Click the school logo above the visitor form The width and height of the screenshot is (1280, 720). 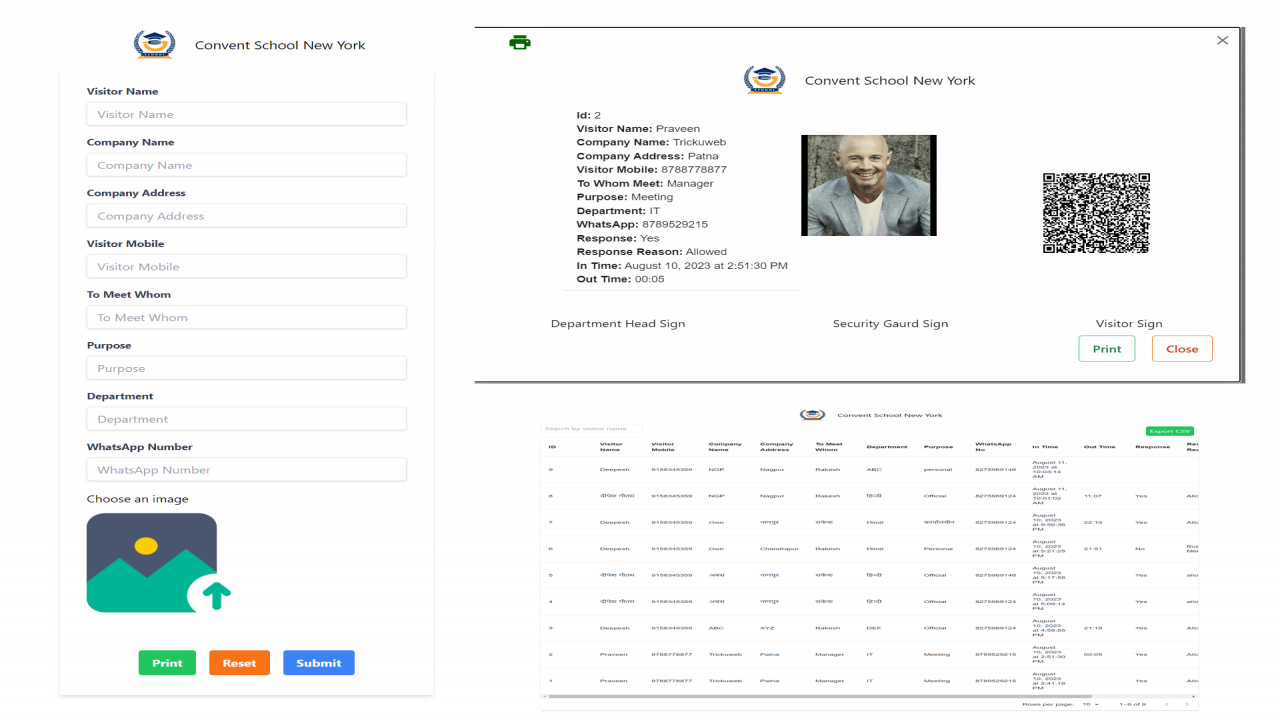click(x=154, y=45)
